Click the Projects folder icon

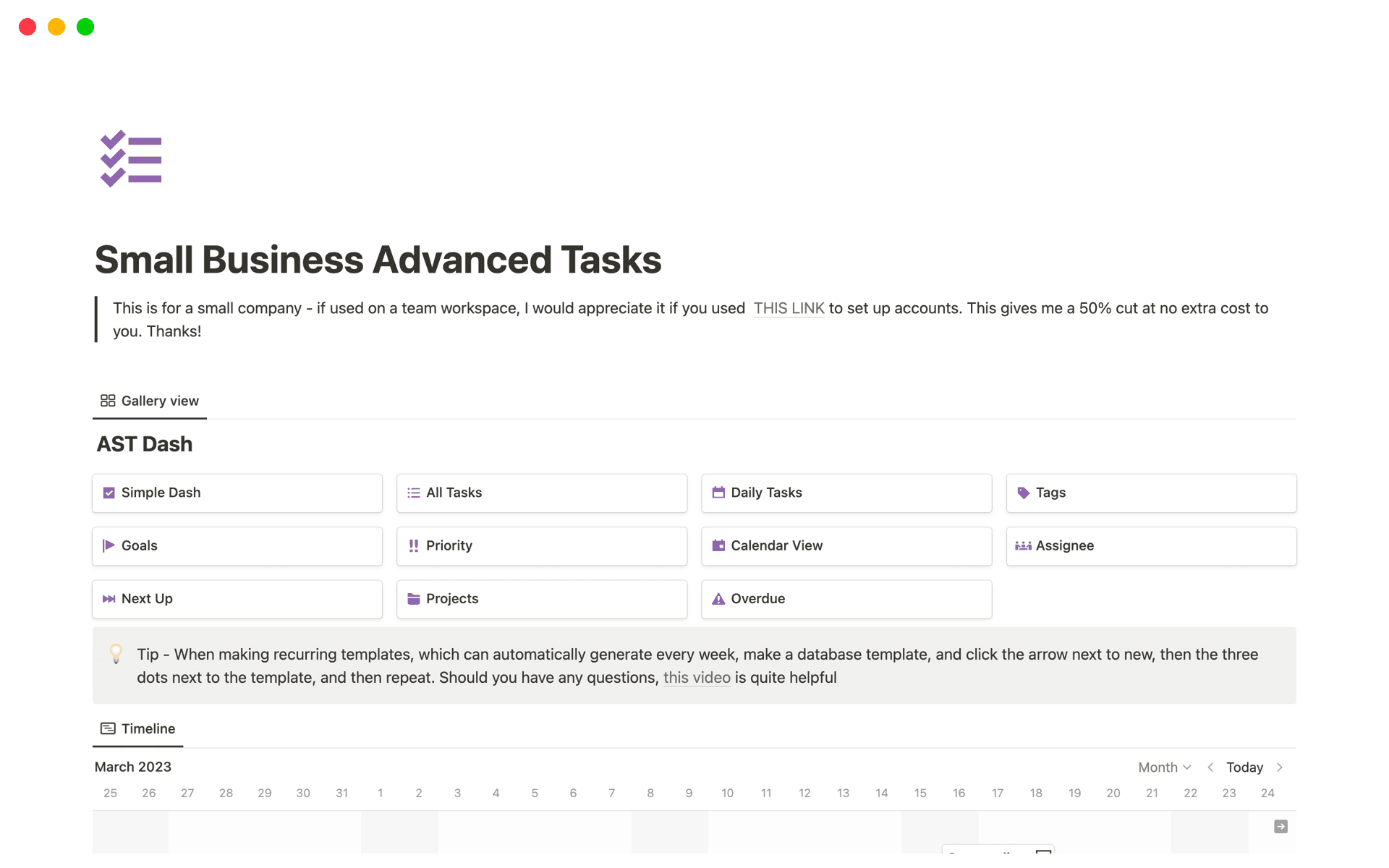(414, 599)
